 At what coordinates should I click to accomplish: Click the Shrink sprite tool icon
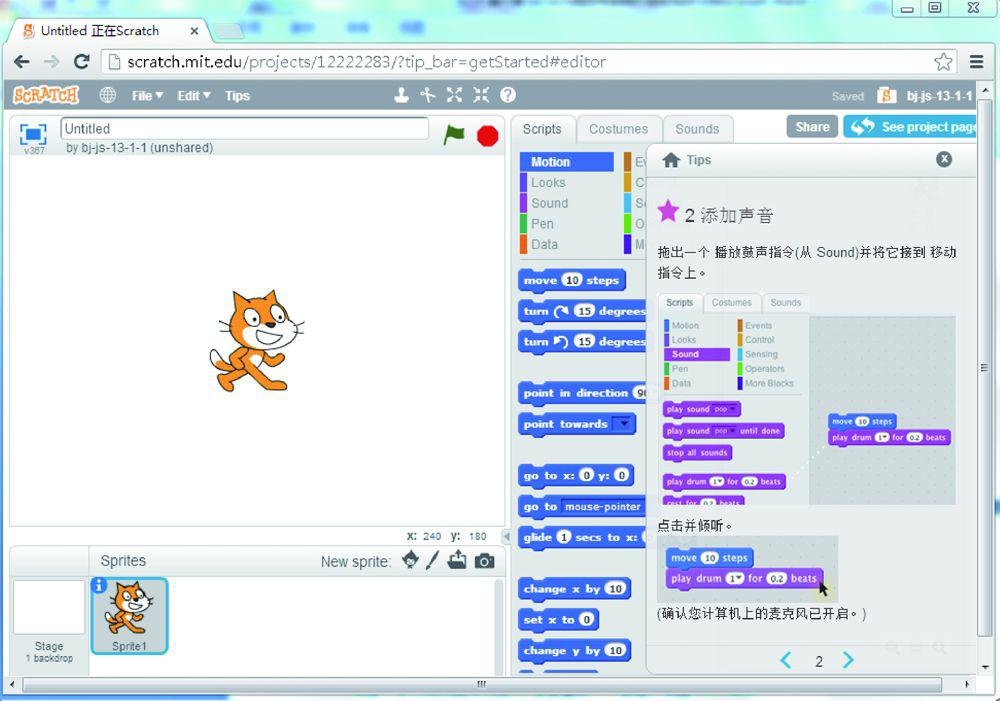481,95
